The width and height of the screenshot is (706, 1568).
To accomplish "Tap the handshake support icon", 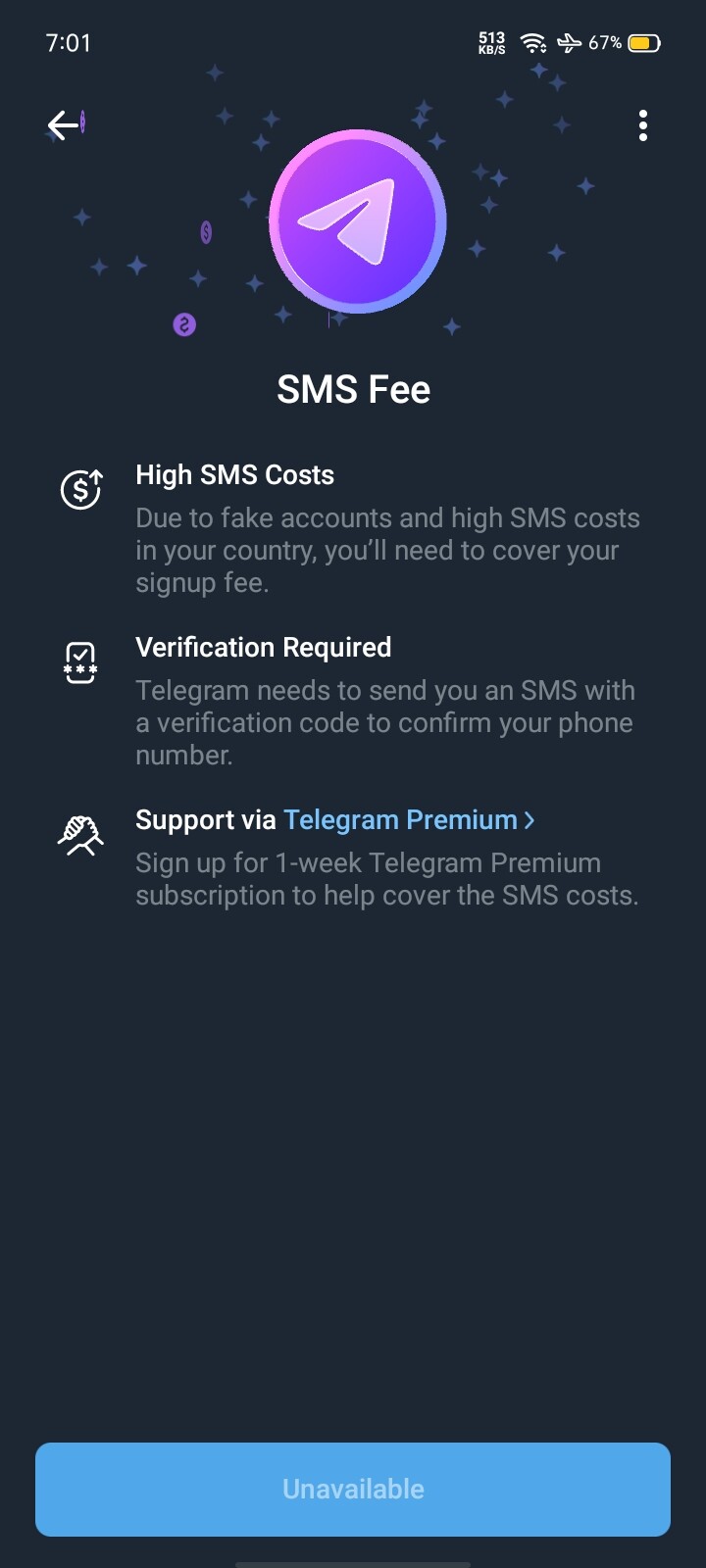I will pos(80,835).
